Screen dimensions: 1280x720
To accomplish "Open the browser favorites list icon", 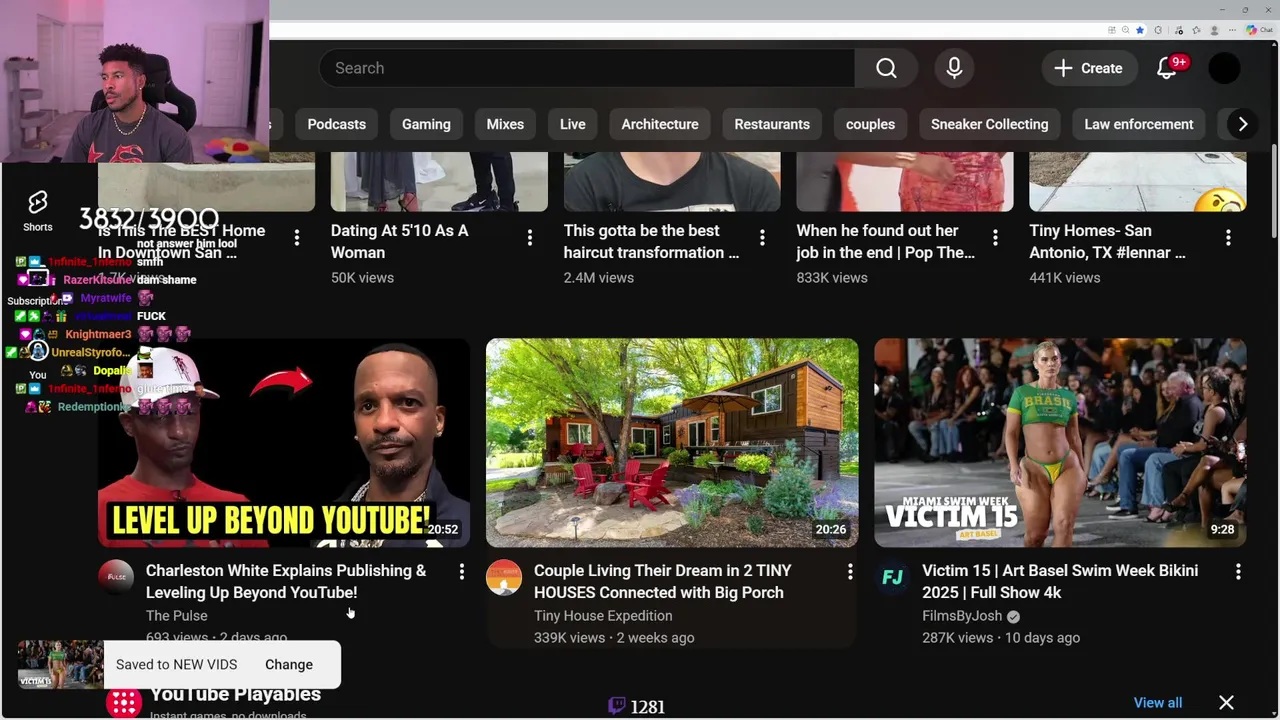I will tap(1196, 30).
